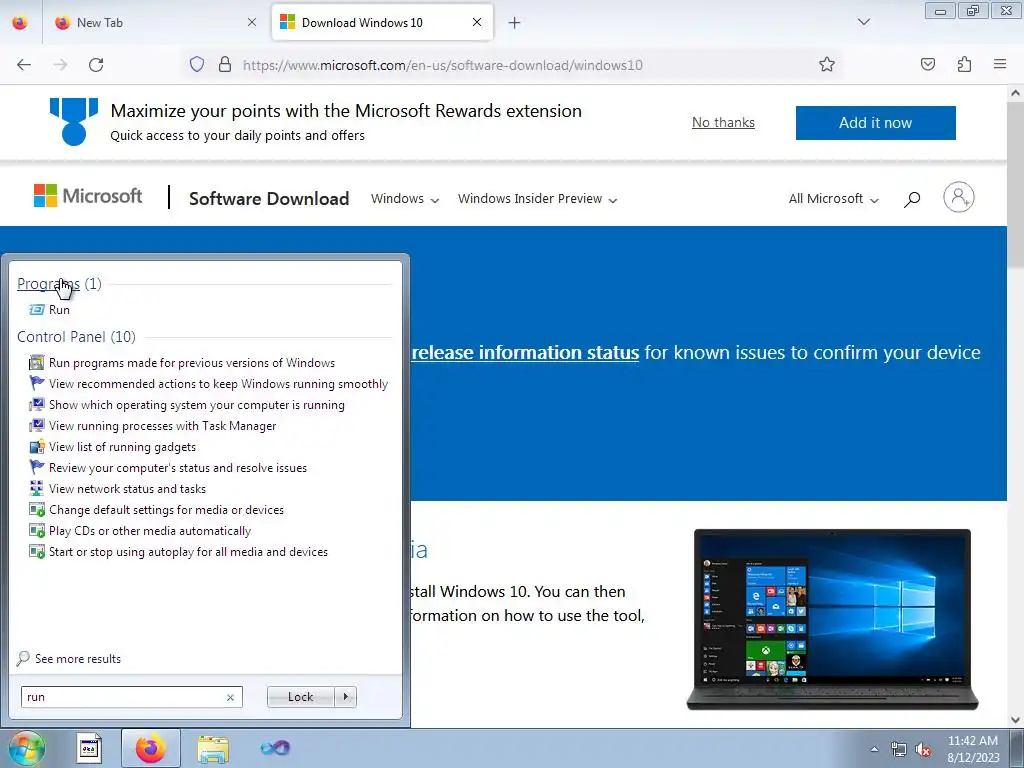
Task: Dismiss the banner with No thanks
Action: (x=723, y=123)
